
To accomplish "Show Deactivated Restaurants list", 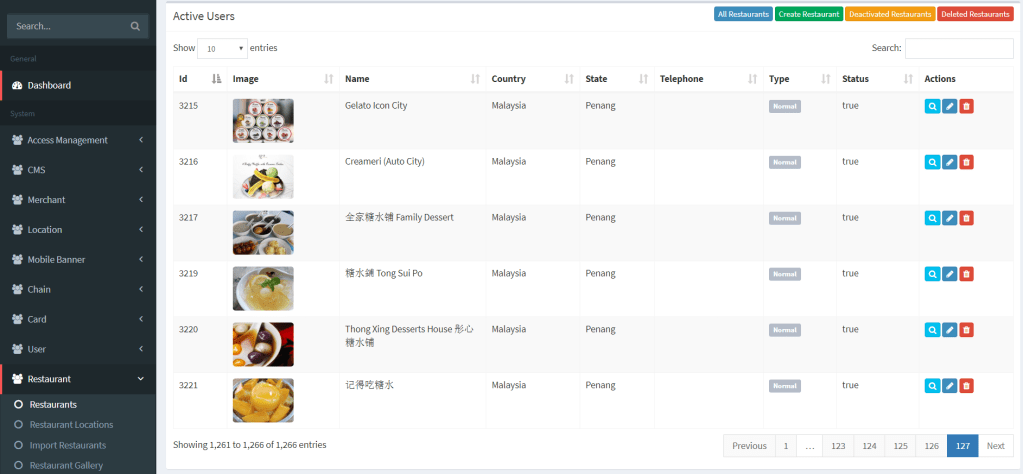I will coord(889,14).
